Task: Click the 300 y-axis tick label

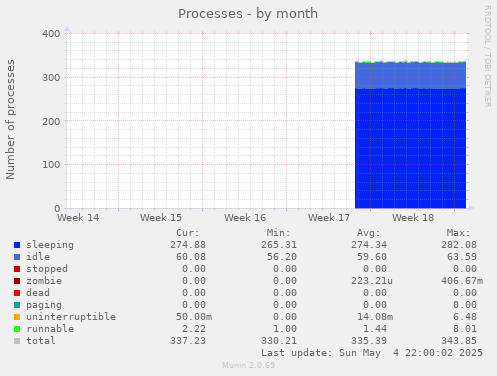Action: [x=51, y=78]
